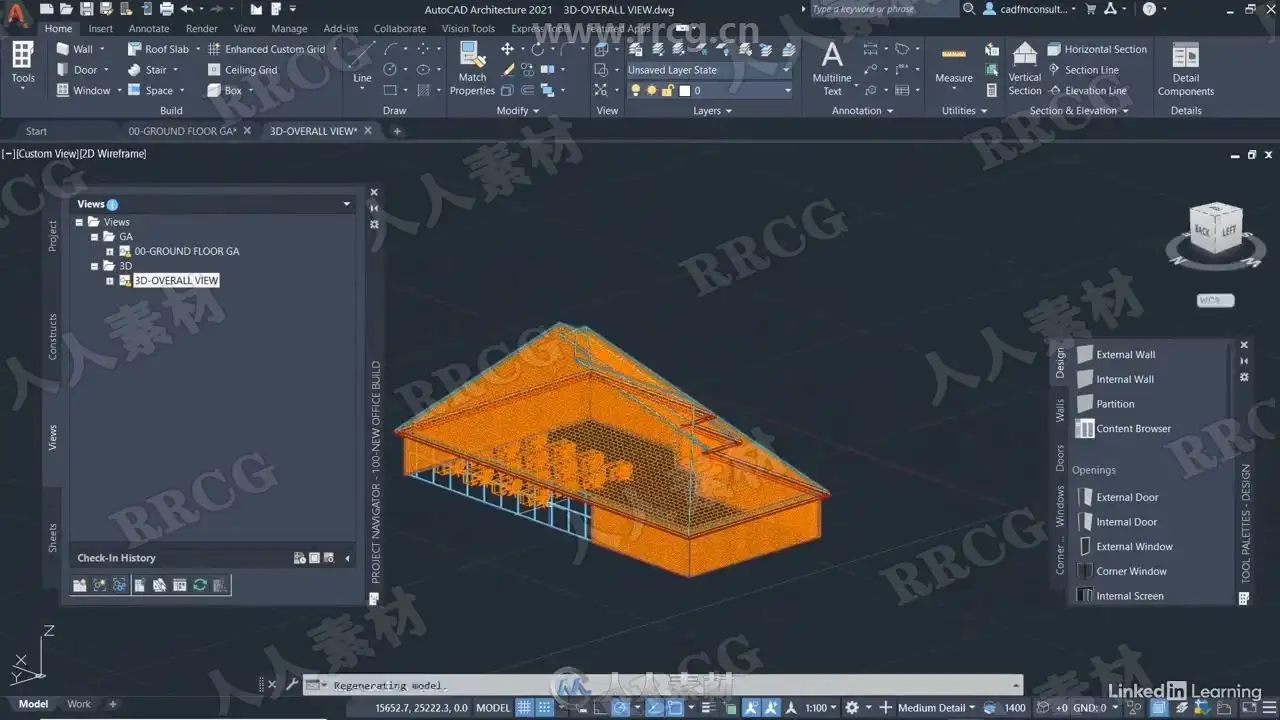Click the Space tool
This screenshot has width=1280, height=720.
click(x=150, y=91)
